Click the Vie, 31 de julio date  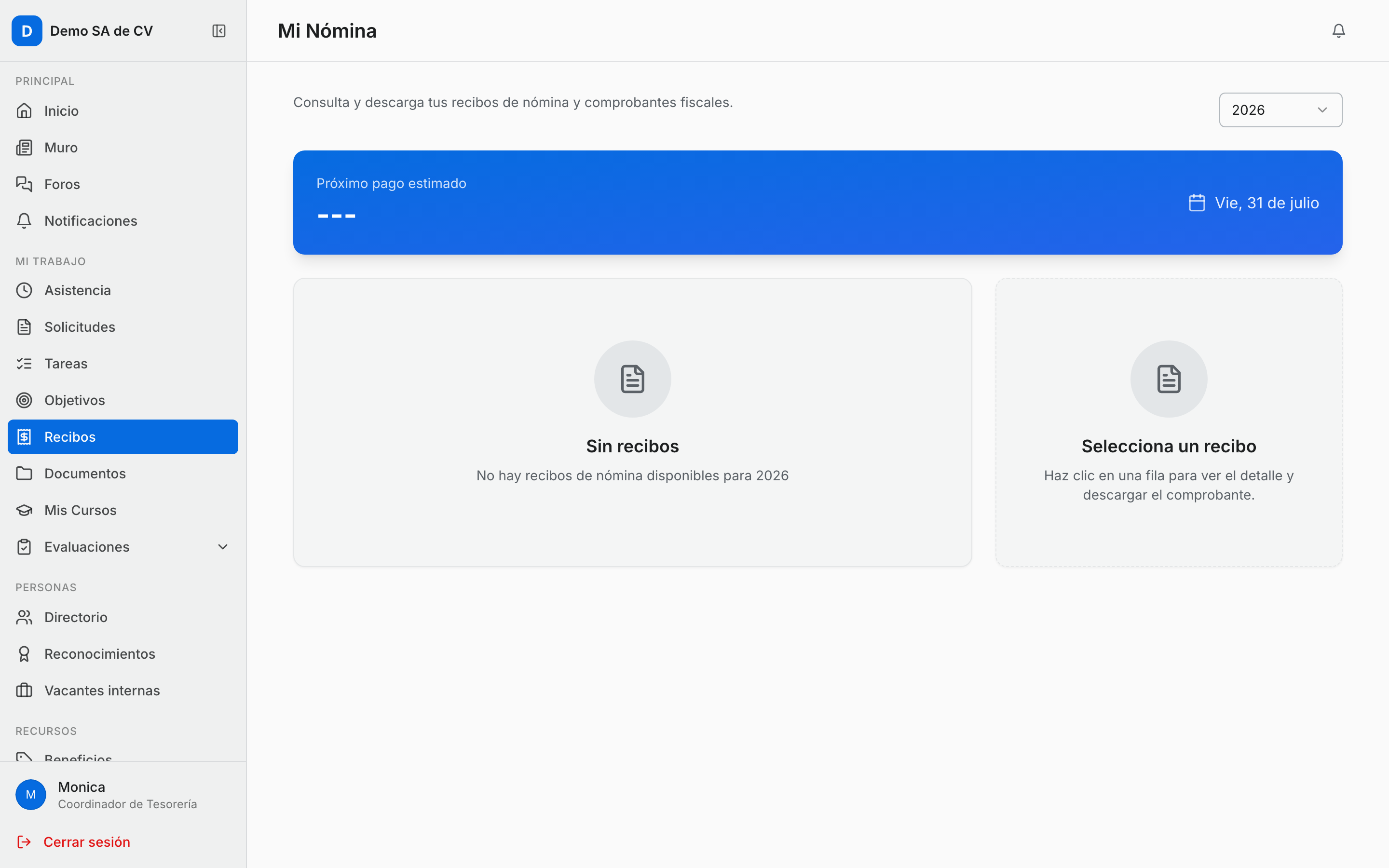1267,203
